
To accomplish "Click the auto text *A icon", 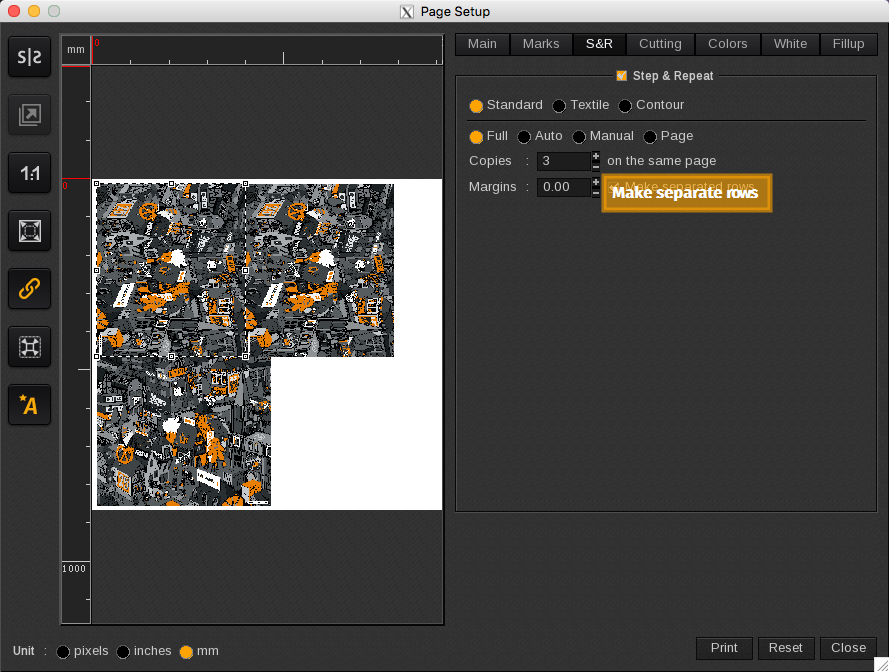I will (30, 405).
